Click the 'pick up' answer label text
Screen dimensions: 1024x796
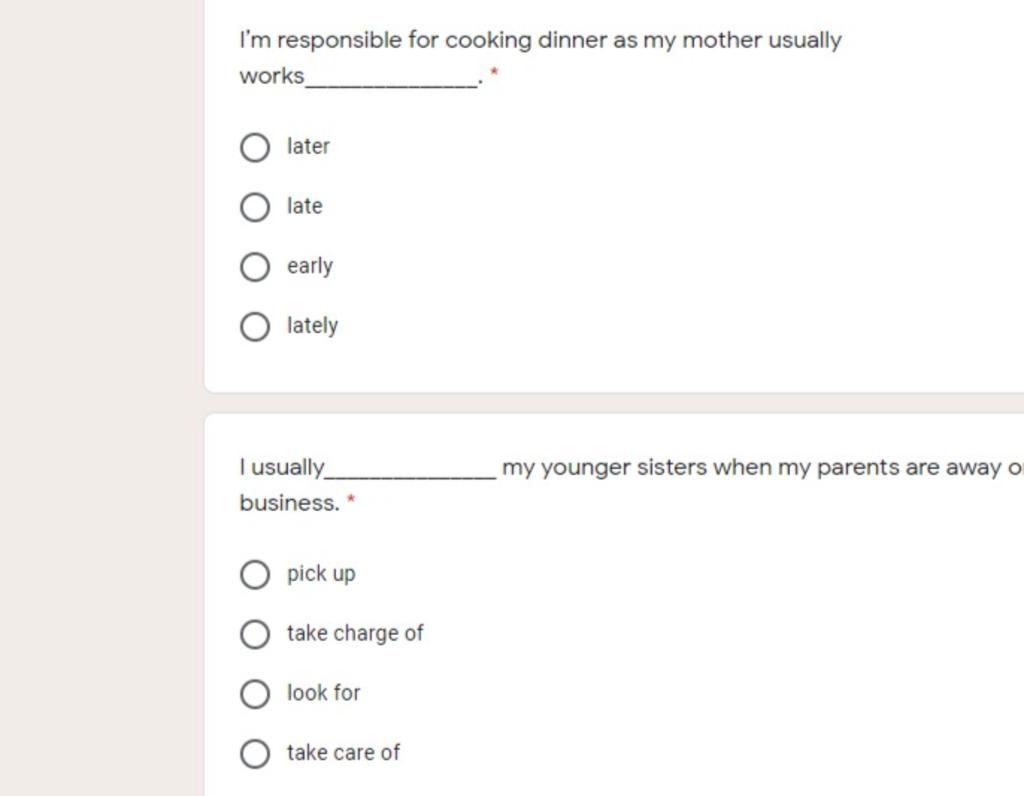tap(321, 574)
